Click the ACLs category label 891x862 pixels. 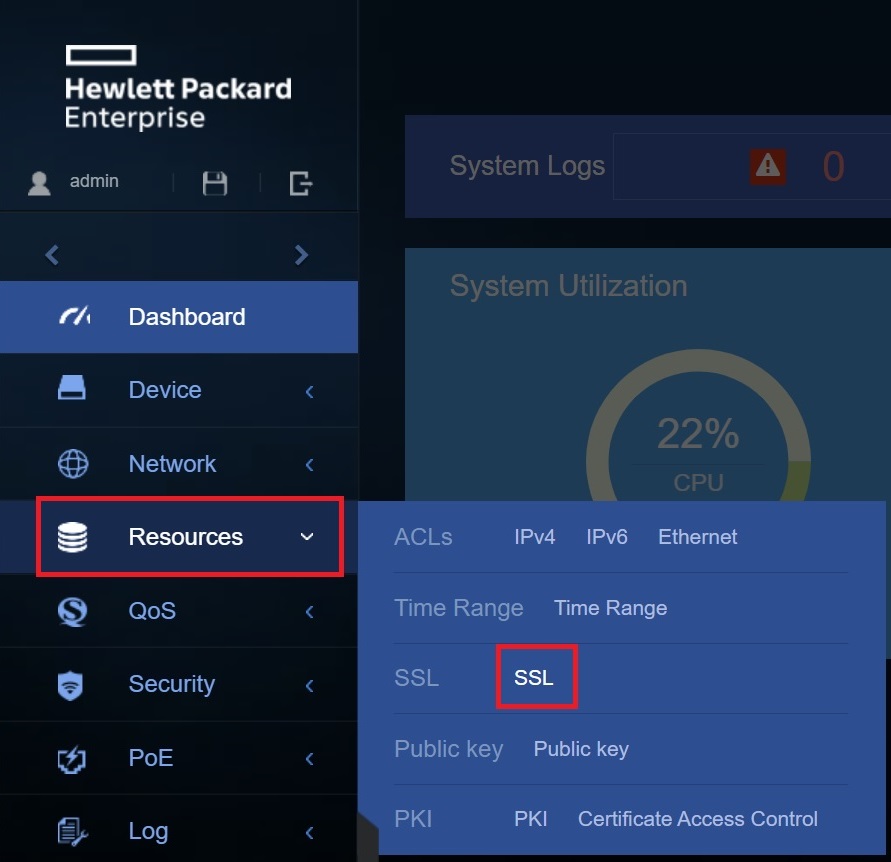pos(423,537)
